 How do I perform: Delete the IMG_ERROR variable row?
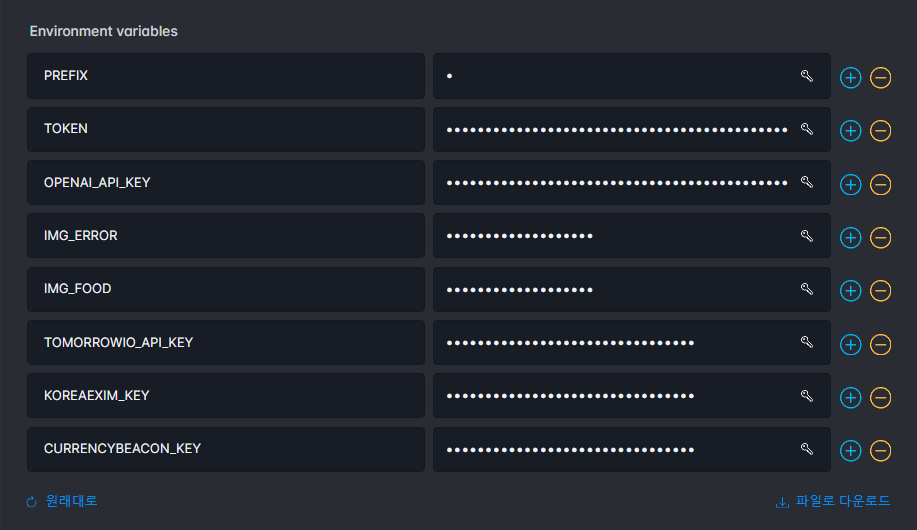880,238
